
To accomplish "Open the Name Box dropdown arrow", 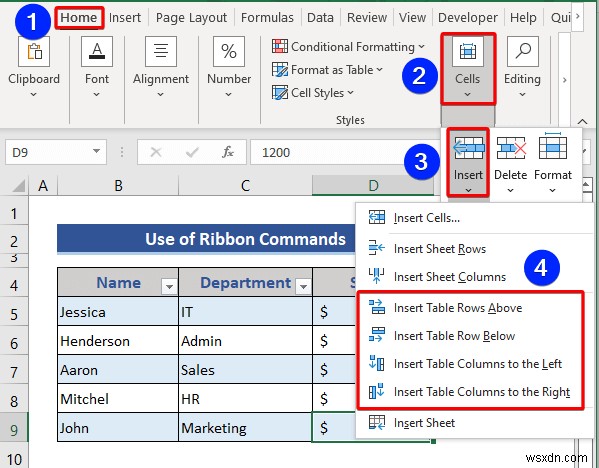I will tap(96, 152).
